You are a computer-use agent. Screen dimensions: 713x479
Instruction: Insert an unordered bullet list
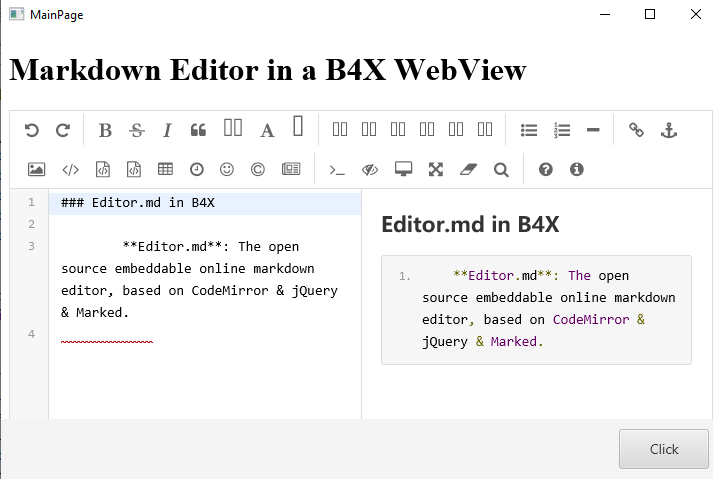pos(529,131)
